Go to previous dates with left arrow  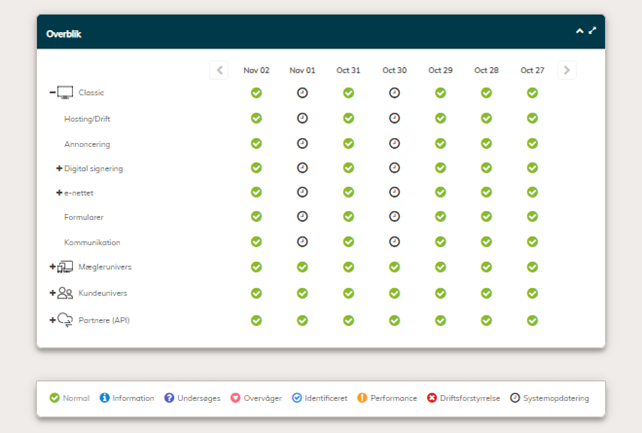pos(219,70)
